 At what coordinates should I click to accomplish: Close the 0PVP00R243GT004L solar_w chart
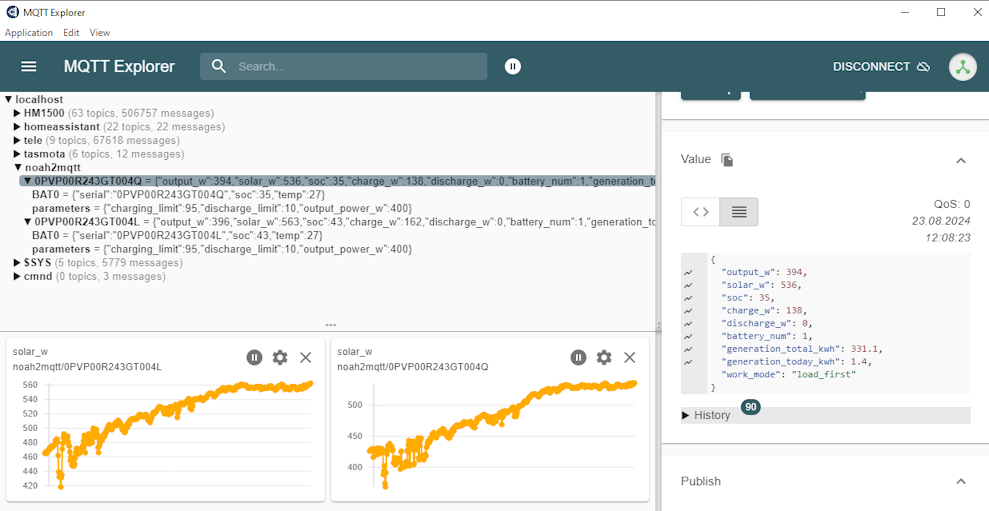(x=306, y=358)
